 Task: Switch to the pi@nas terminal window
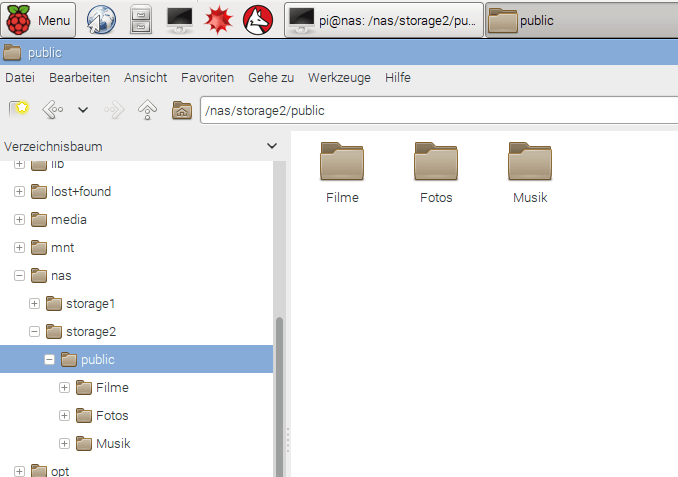tap(384, 19)
